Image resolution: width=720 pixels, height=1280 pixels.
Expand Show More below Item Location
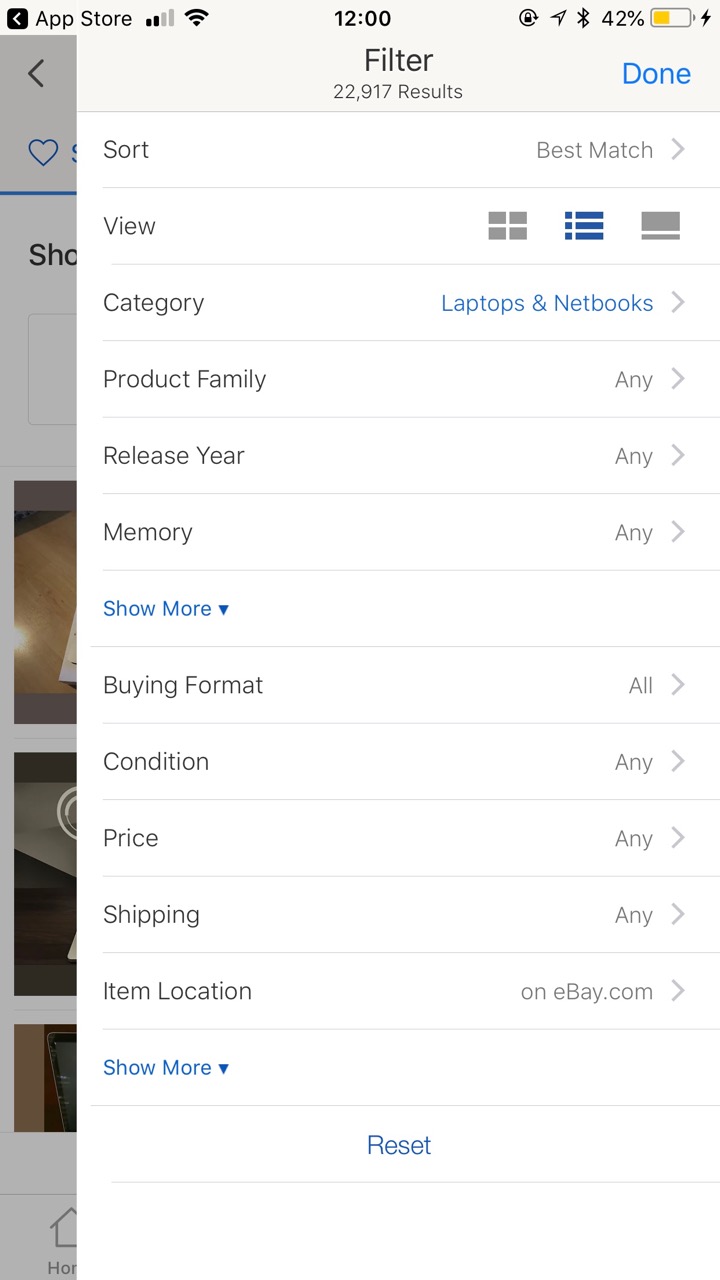coord(166,1068)
